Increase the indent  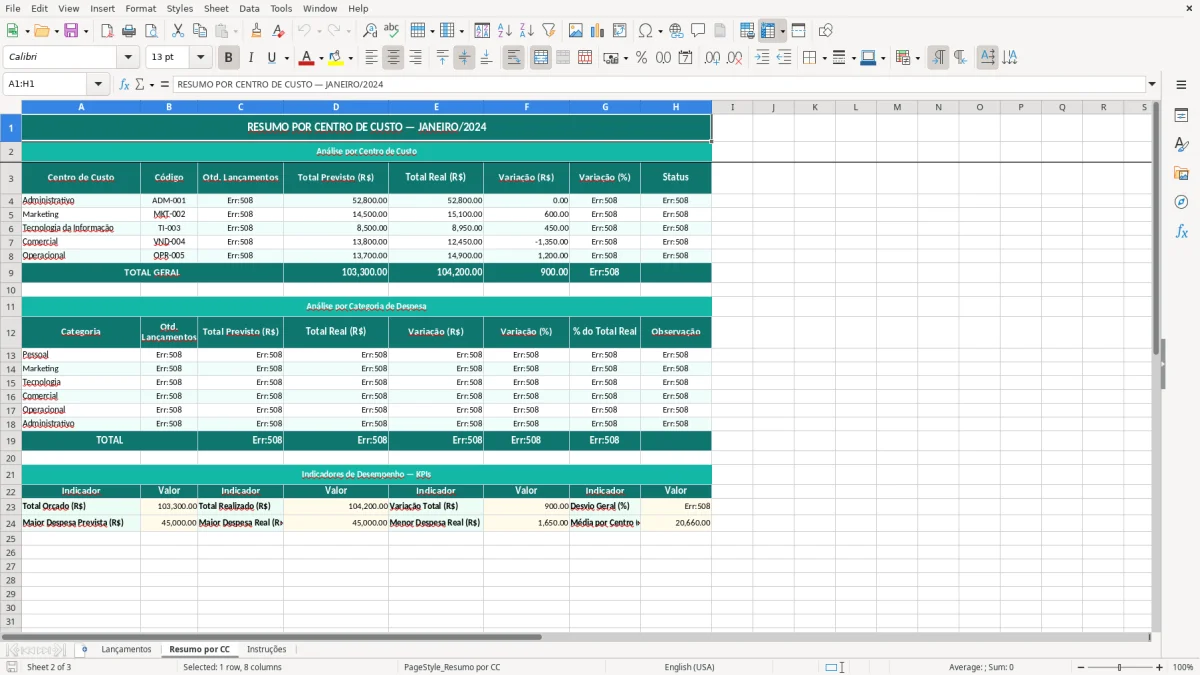click(763, 58)
